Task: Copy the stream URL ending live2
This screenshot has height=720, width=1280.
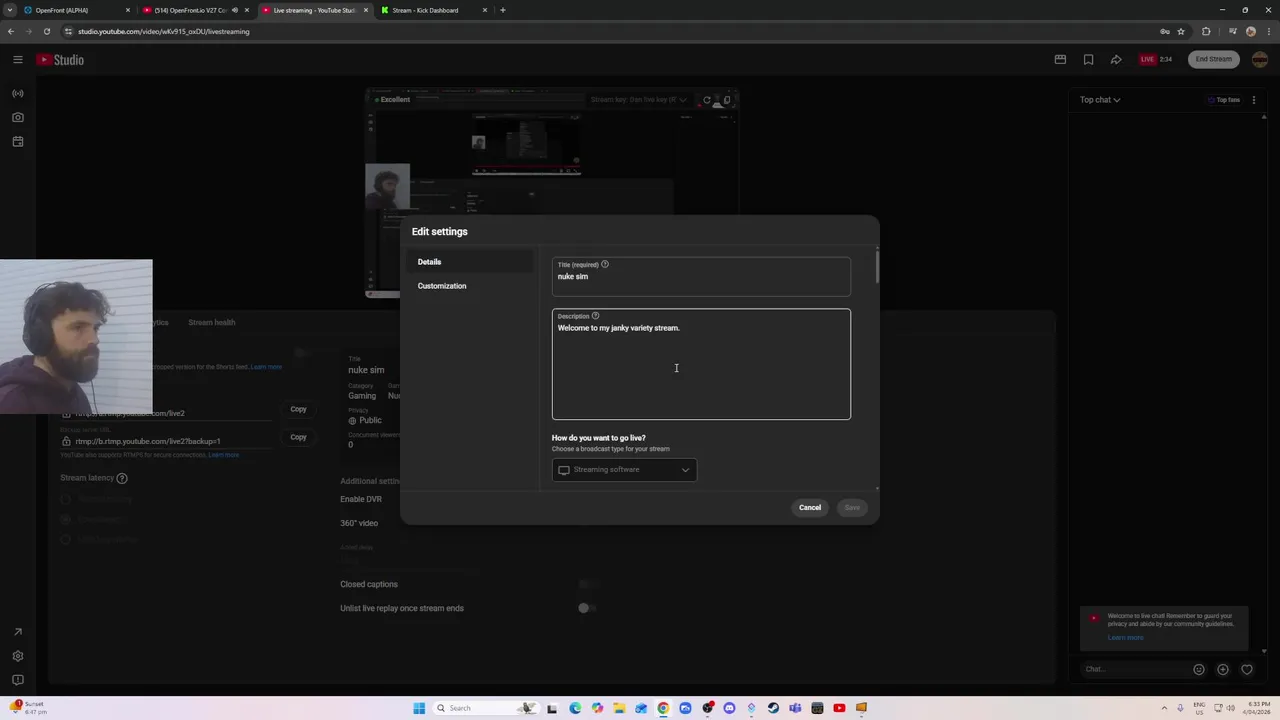Action: (298, 409)
